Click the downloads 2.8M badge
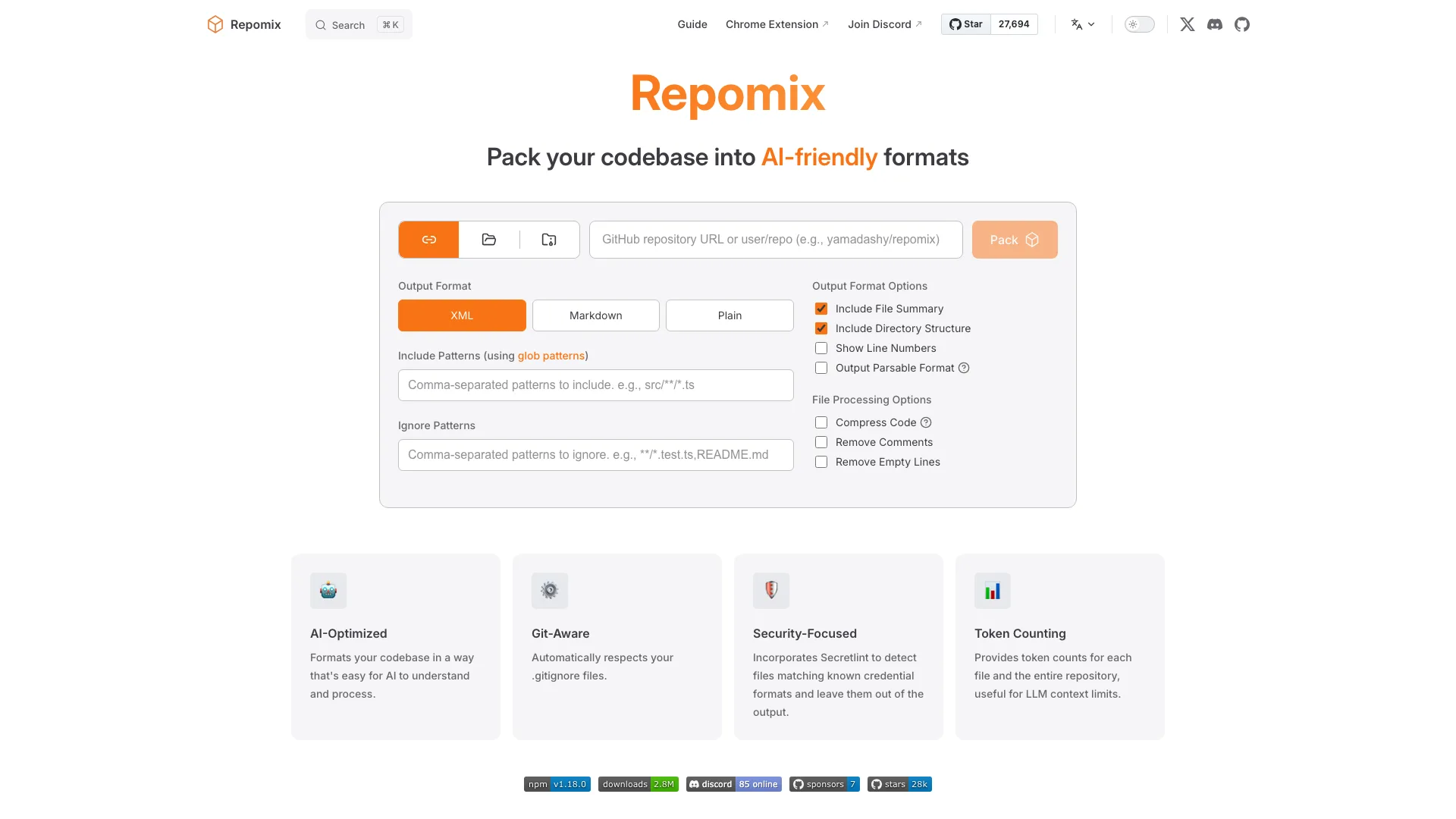Screen dimensions: 1456x819 point(639,784)
